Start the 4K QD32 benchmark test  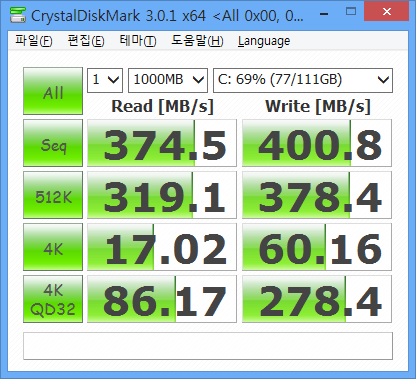(x=53, y=299)
